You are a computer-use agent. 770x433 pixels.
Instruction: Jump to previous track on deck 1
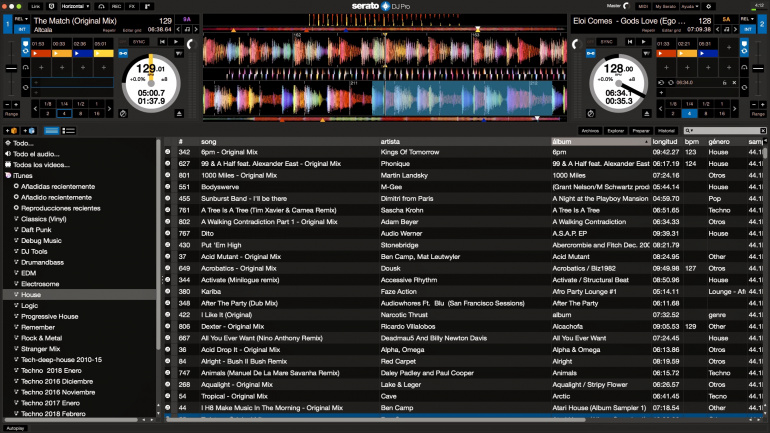pyautogui.click(x=163, y=42)
